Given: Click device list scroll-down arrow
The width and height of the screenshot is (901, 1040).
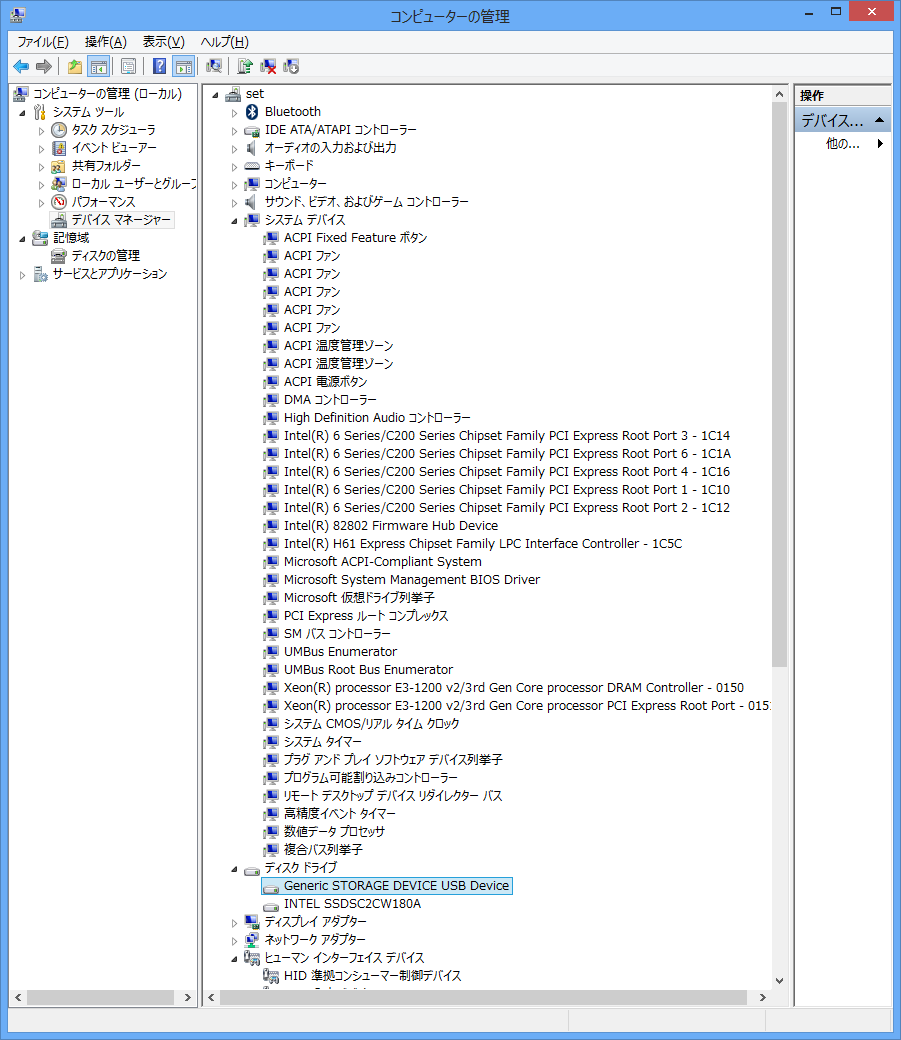Looking at the screenshot, I should coord(780,980).
